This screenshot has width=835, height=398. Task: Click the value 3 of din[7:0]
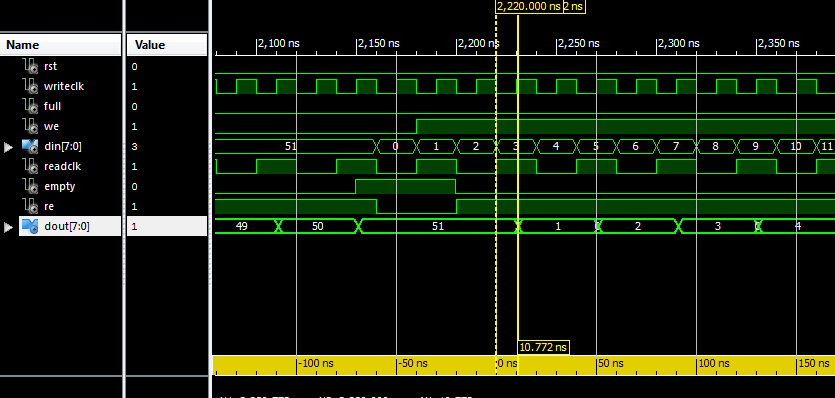[x=134, y=147]
